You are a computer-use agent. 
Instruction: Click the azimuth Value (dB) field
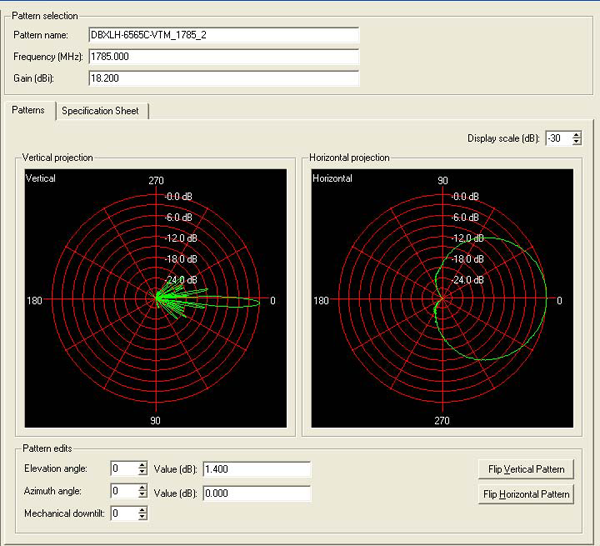256,492
